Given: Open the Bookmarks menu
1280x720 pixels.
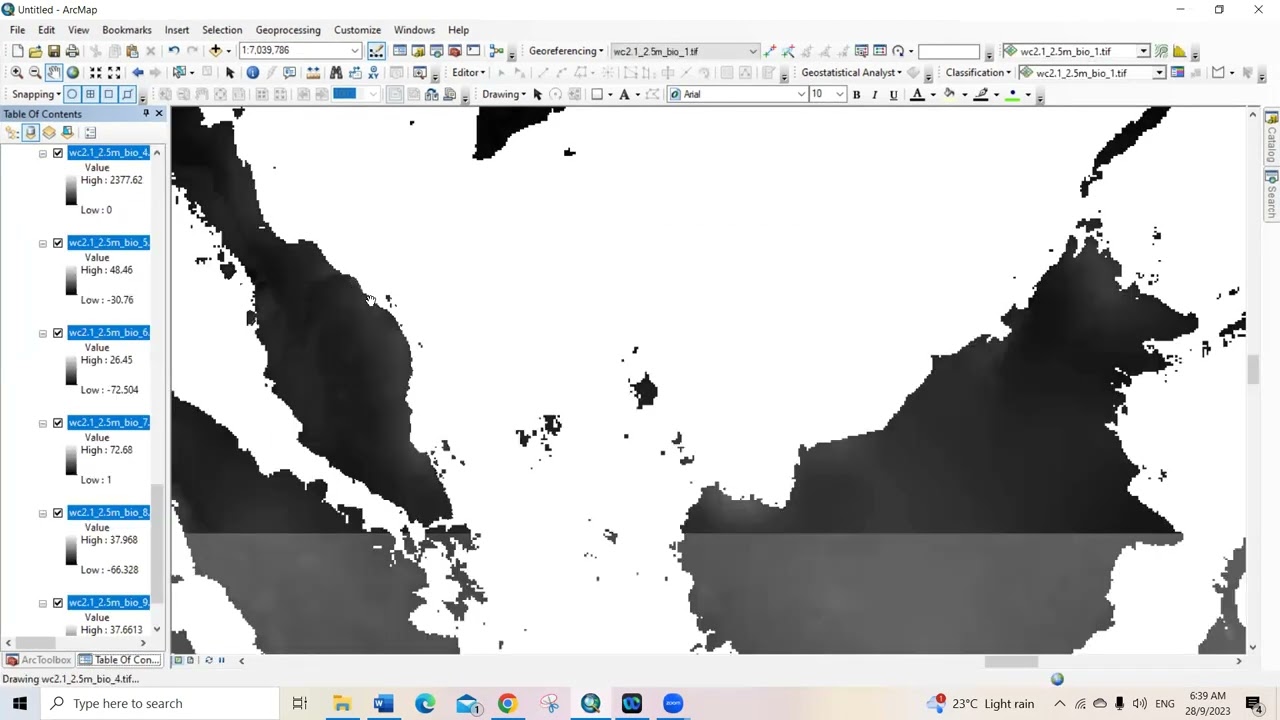Looking at the screenshot, I should click(x=127, y=30).
